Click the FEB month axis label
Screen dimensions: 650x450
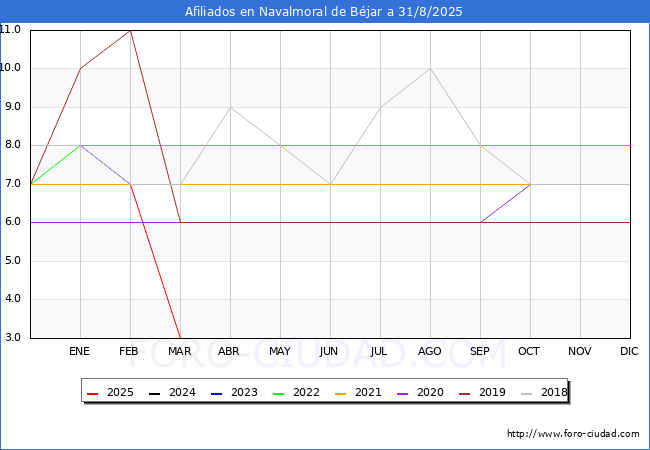coord(129,351)
